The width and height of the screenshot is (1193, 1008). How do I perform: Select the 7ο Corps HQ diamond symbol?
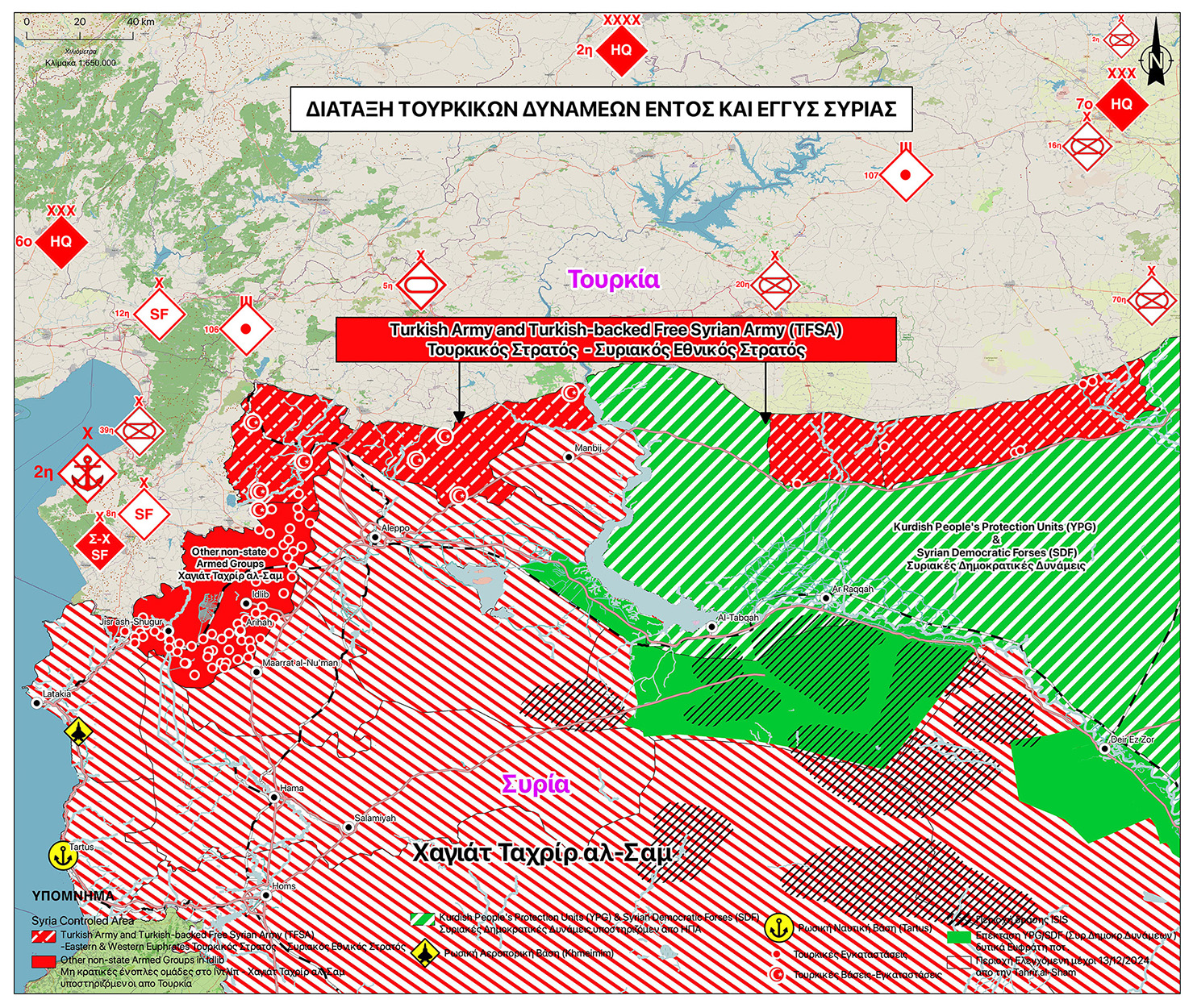tap(1120, 104)
